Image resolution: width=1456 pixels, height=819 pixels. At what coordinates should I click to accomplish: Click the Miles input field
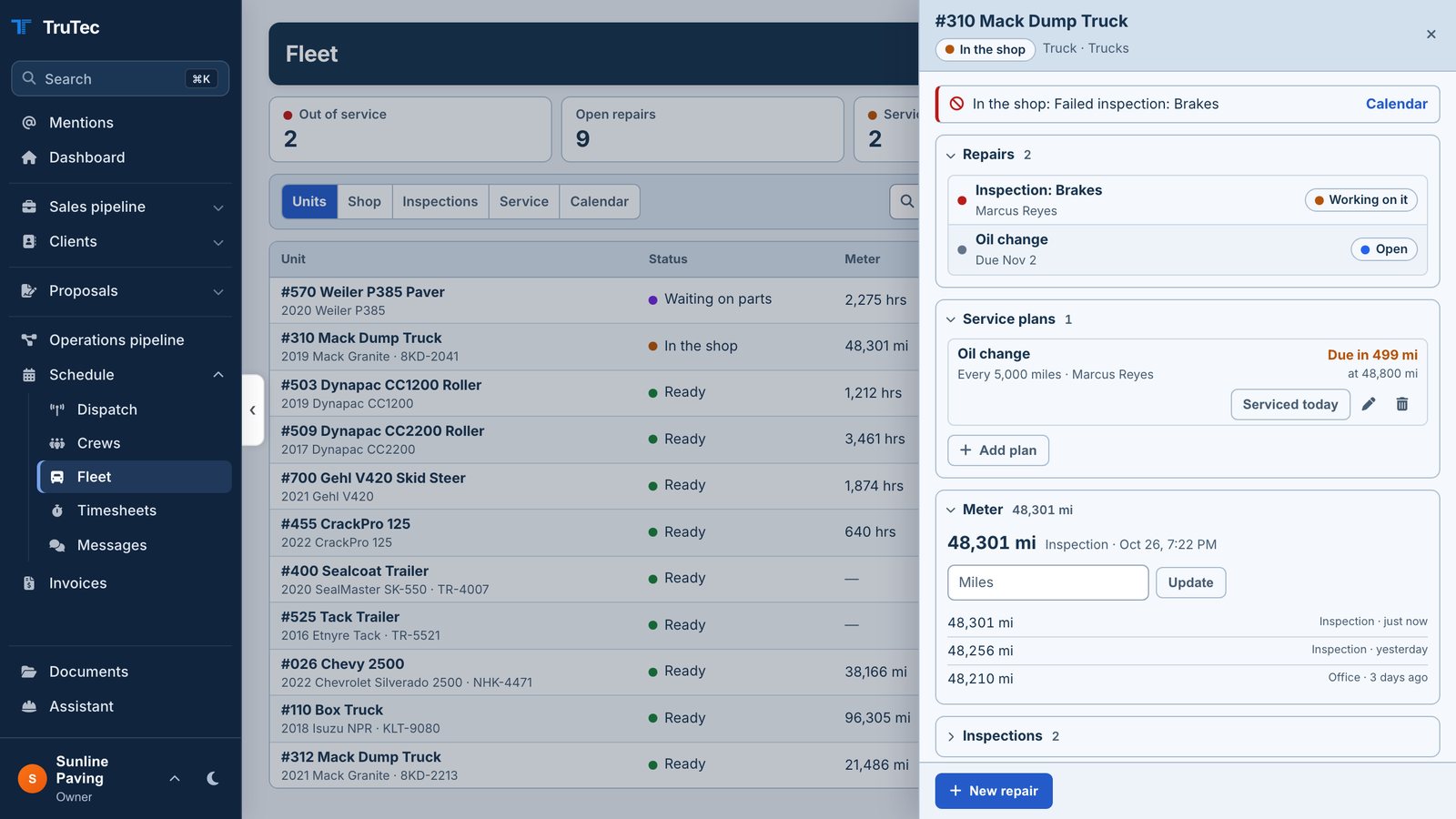click(1047, 582)
